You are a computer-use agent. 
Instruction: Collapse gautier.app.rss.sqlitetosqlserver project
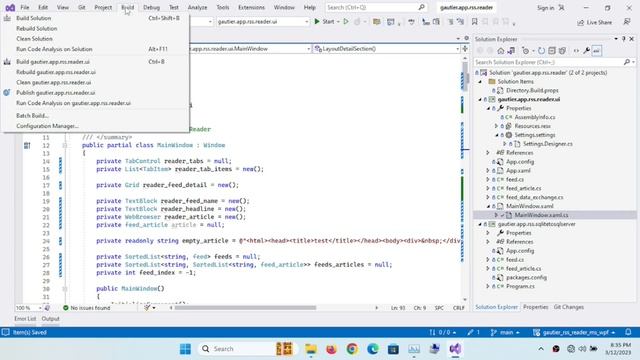pyautogui.click(x=480, y=224)
